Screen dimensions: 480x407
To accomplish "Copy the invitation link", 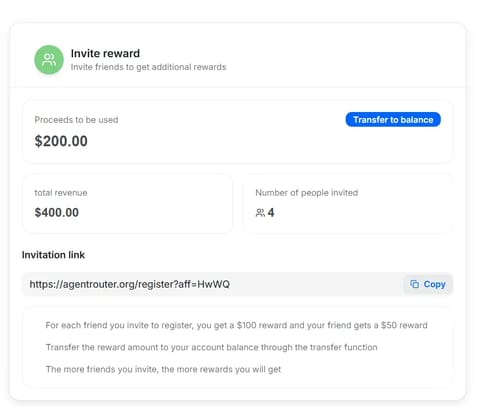I will (x=428, y=284).
